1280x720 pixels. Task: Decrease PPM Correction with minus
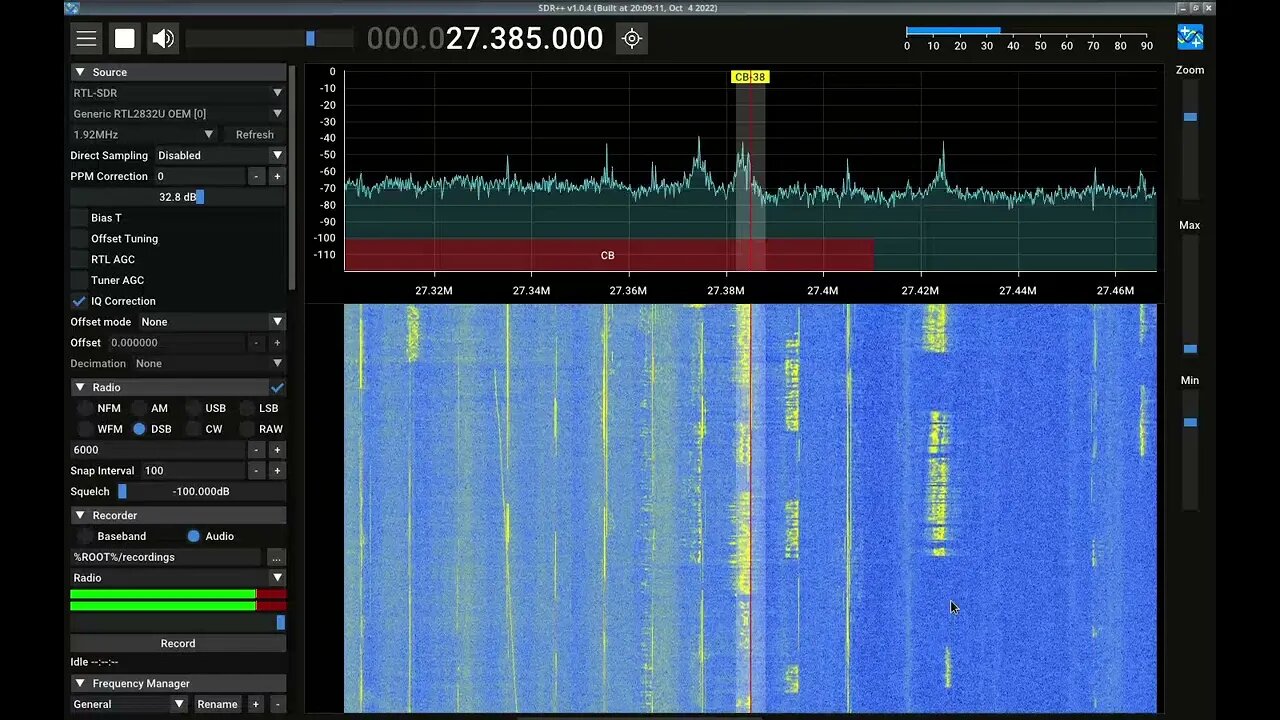coord(256,176)
